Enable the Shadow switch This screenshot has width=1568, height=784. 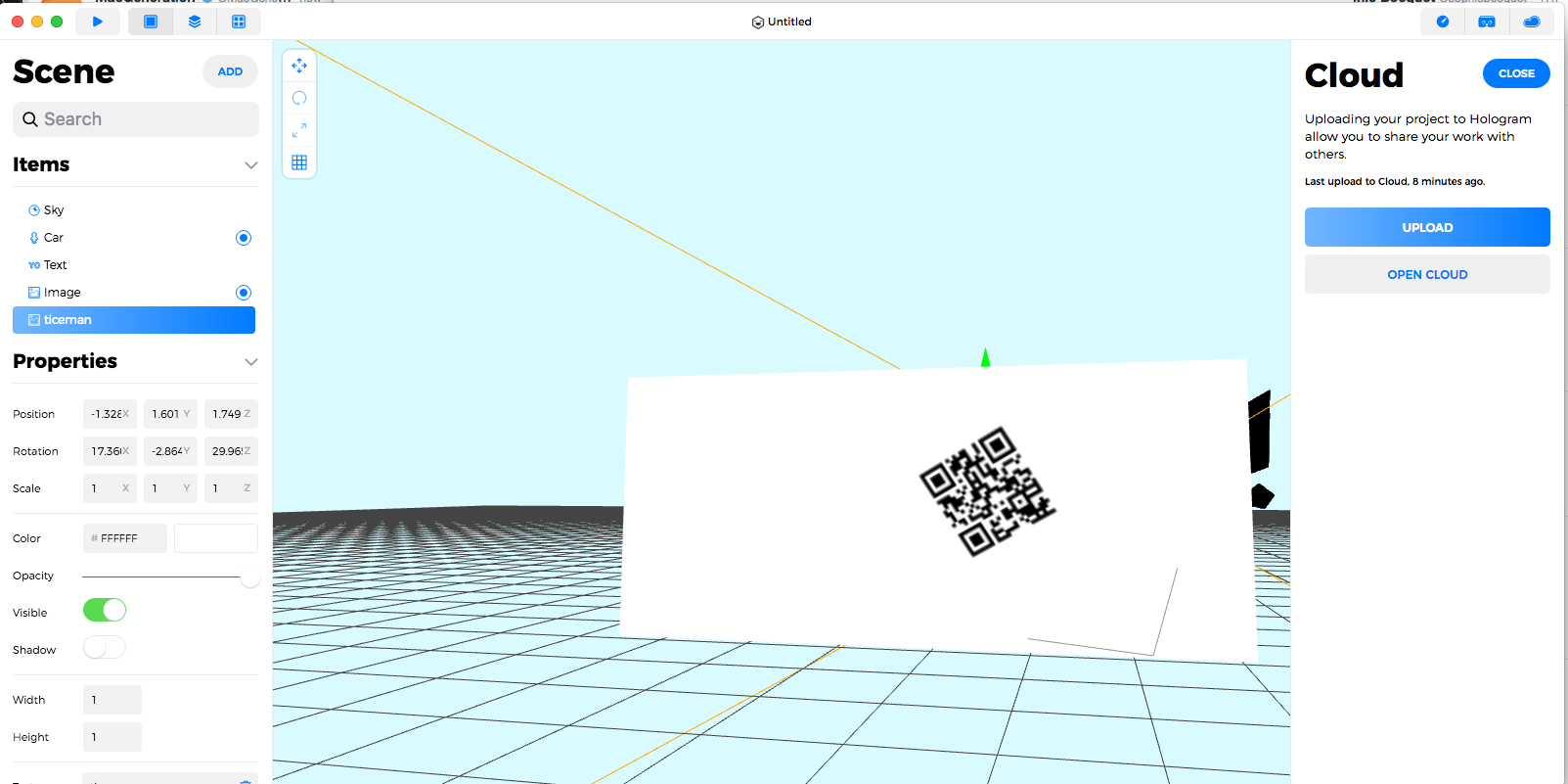(x=105, y=648)
